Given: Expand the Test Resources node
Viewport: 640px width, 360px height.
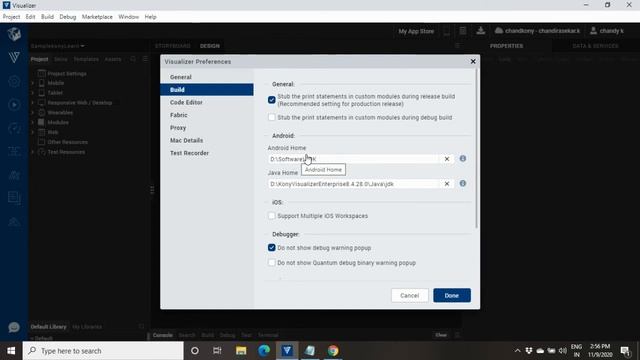Looking at the screenshot, I should (x=33, y=152).
